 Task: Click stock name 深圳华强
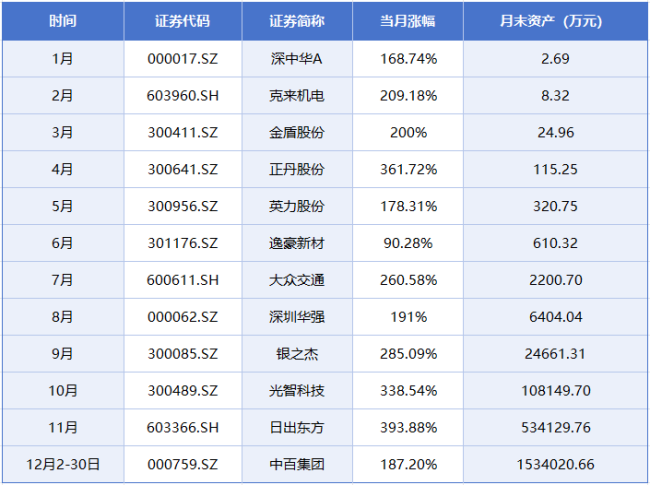(x=297, y=317)
